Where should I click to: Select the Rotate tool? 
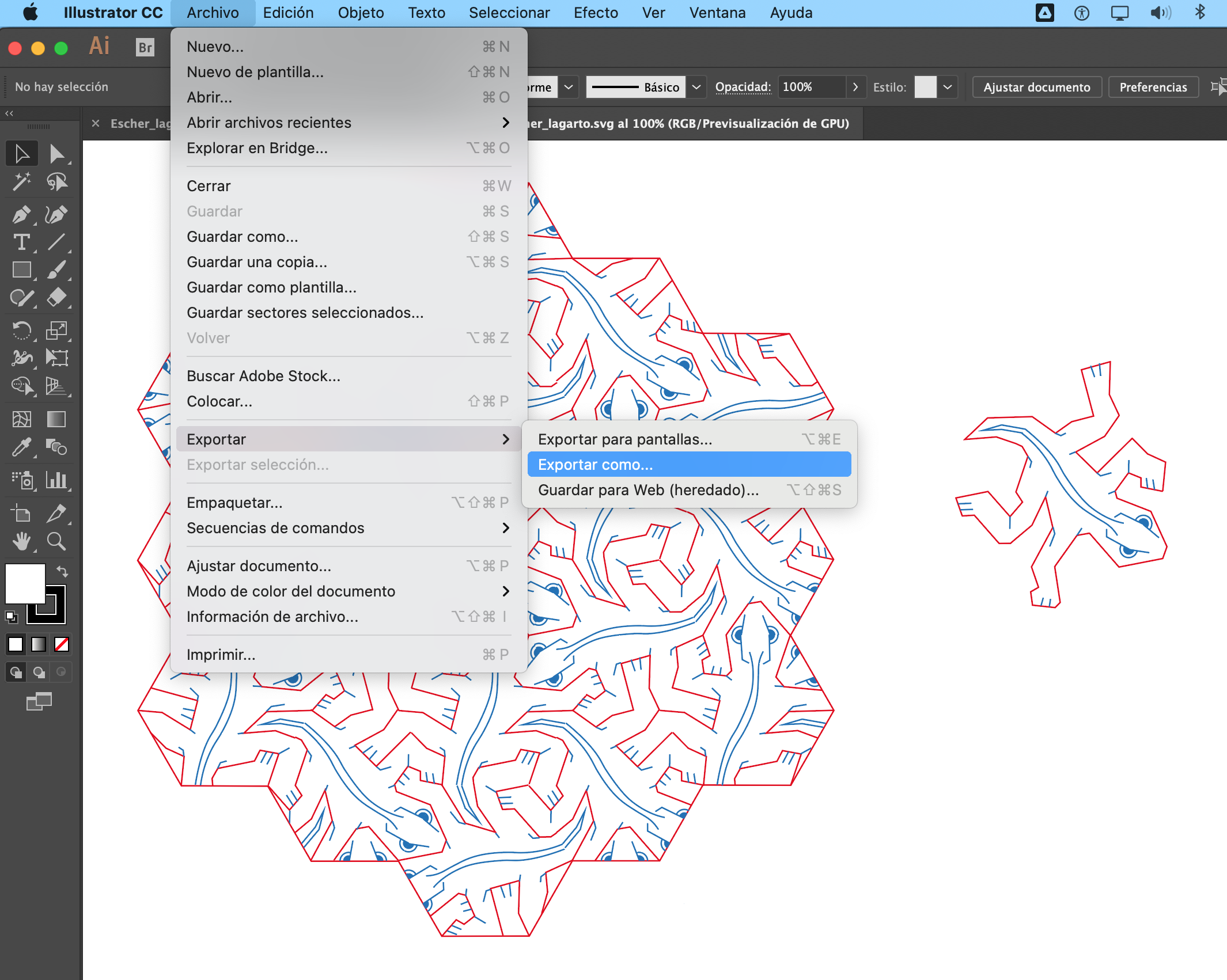[22, 330]
